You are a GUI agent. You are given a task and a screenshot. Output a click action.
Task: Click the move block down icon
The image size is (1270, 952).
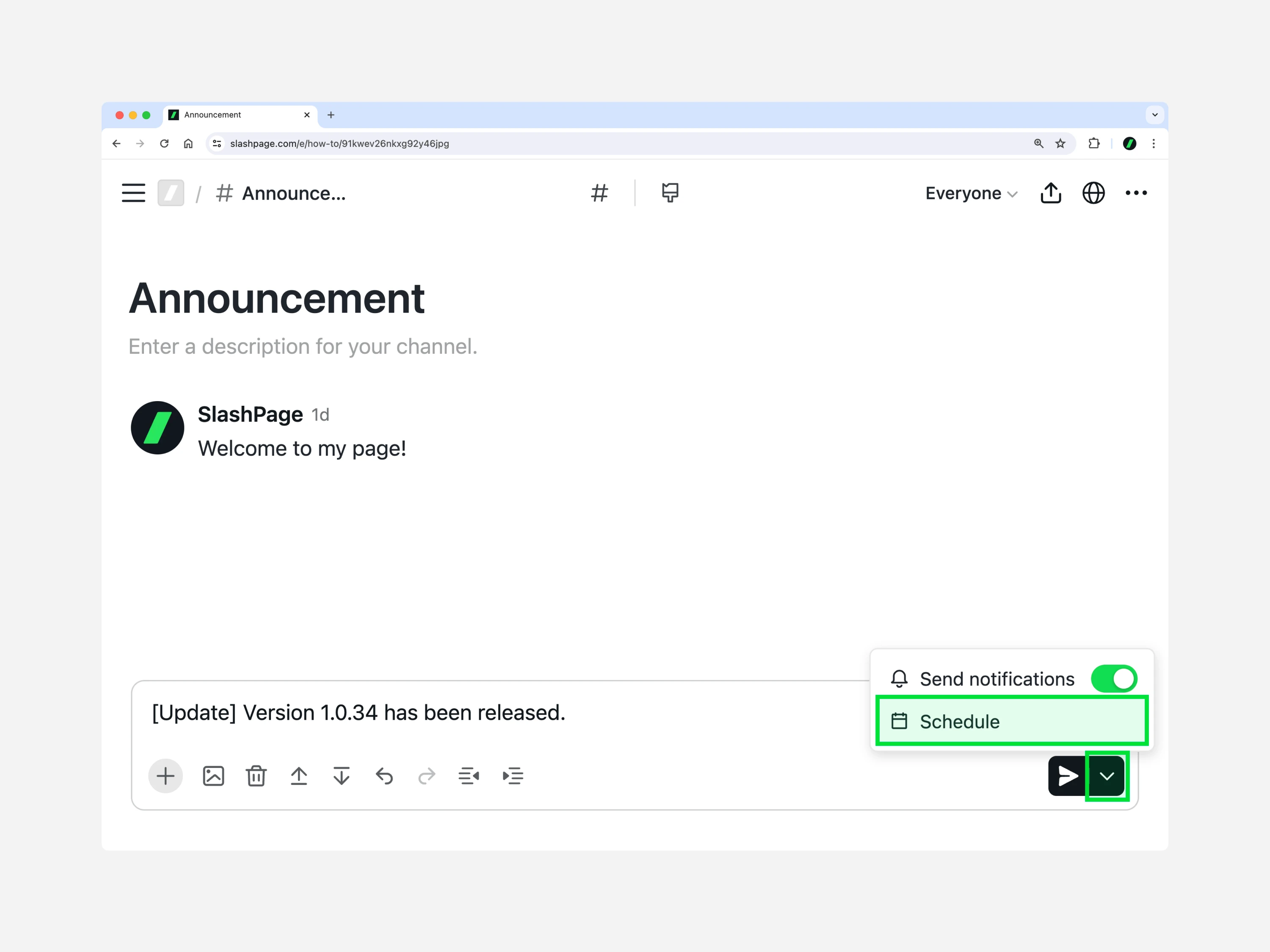coord(341,776)
